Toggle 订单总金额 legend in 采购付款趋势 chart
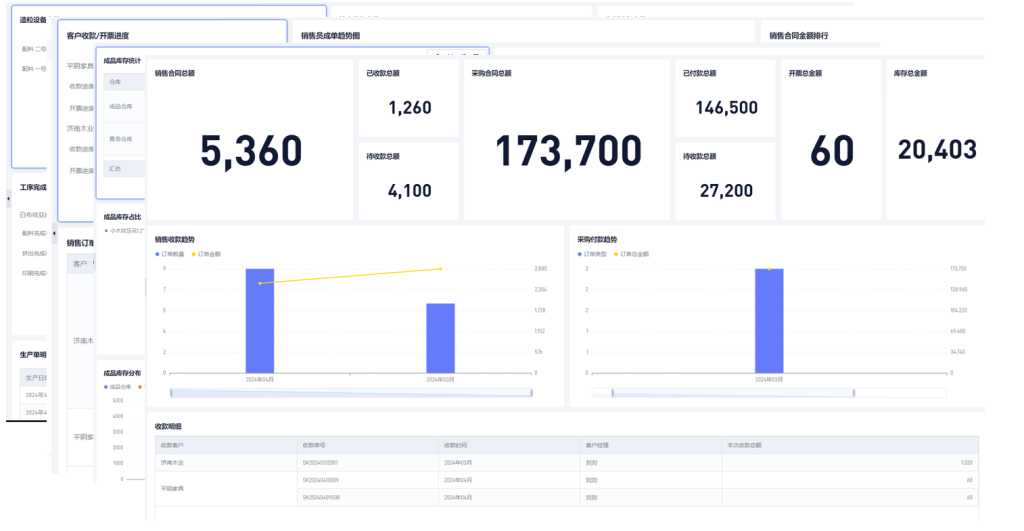 pyautogui.click(x=634, y=254)
